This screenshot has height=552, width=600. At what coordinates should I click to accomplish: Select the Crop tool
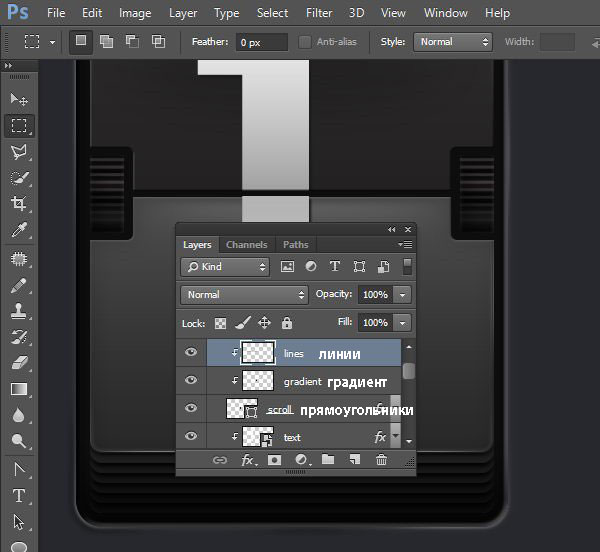pyautogui.click(x=18, y=204)
